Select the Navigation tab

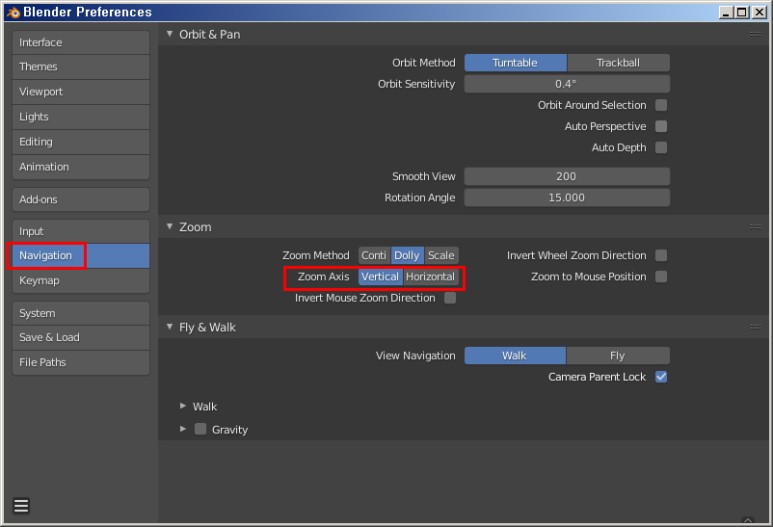pos(81,255)
